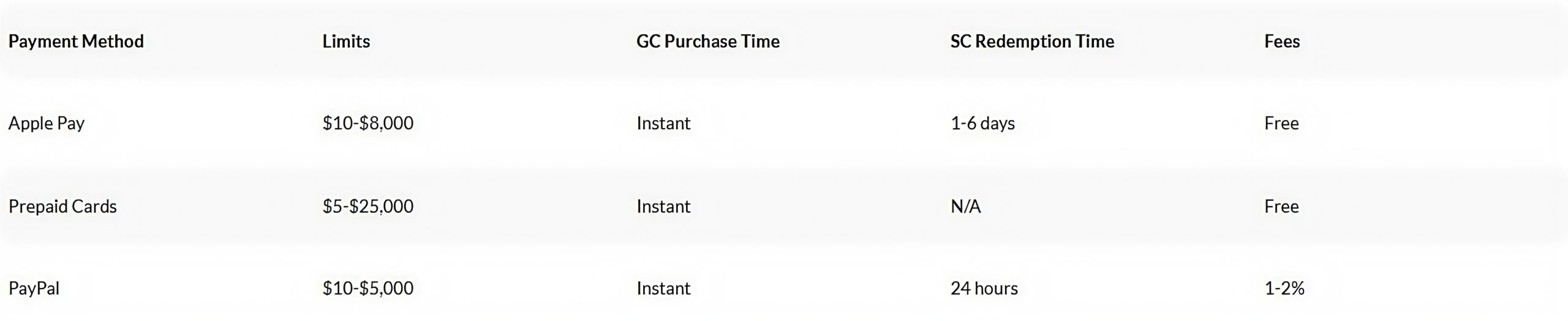Click the $10-$8,000 limits cell
The width and height of the screenshot is (1568, 321).
(x=368, y=124)
